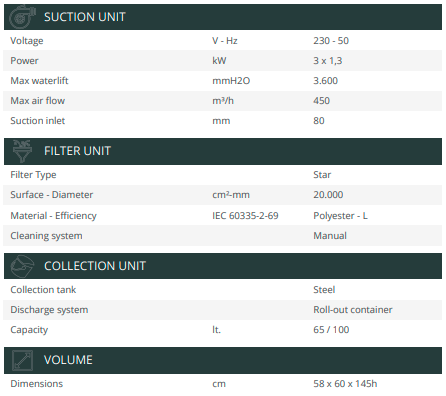Click the Voltage row label
Viewport: 446px width, 396px height.
[27, 41]
